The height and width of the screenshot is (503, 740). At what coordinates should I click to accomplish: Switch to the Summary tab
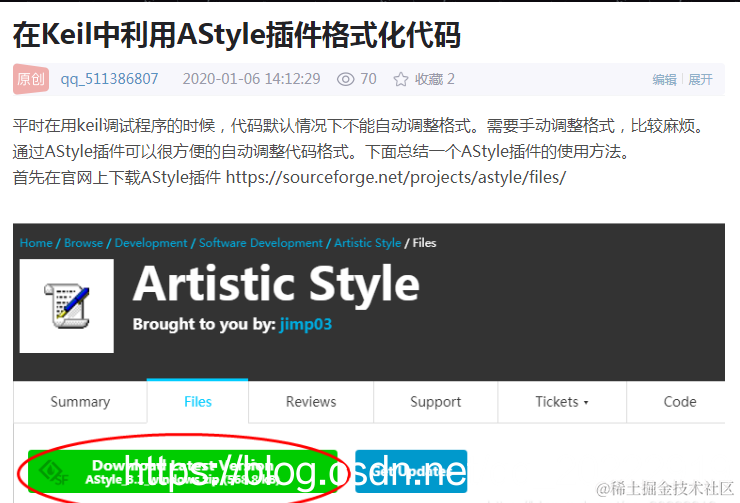[80, 402]
